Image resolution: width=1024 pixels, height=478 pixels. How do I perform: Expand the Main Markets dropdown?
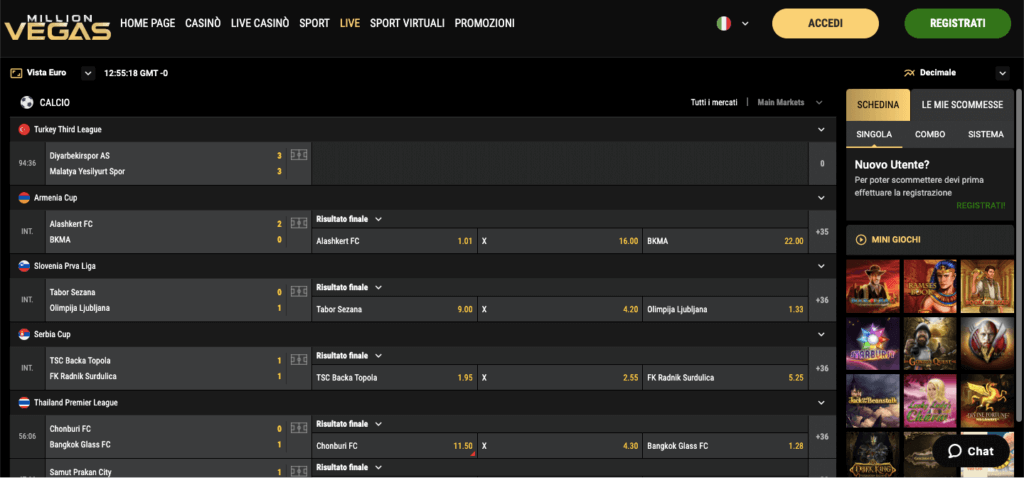point(819,103)
